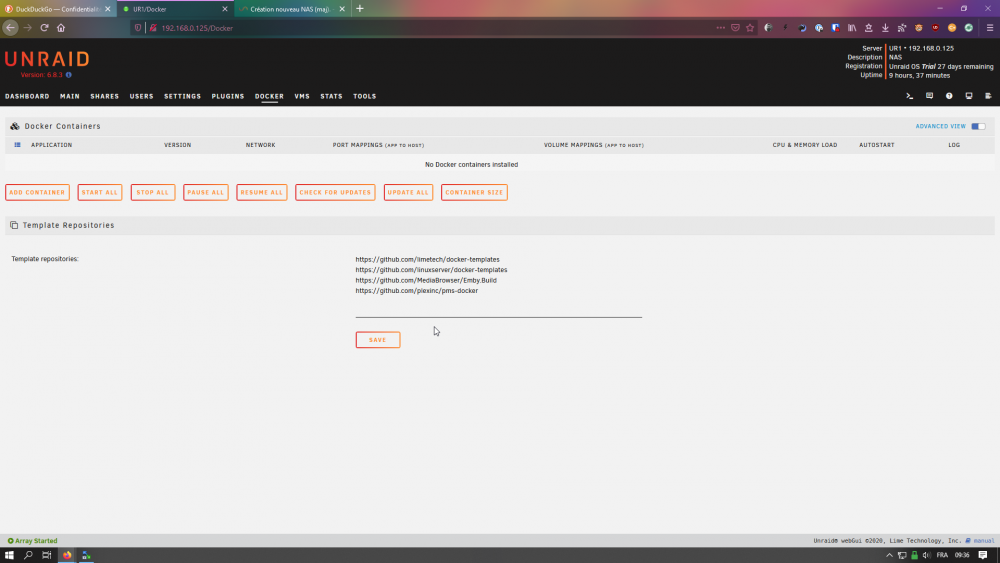Open the Unraid feedback icon
The image size is (1000, 563).
pos(929,96)
